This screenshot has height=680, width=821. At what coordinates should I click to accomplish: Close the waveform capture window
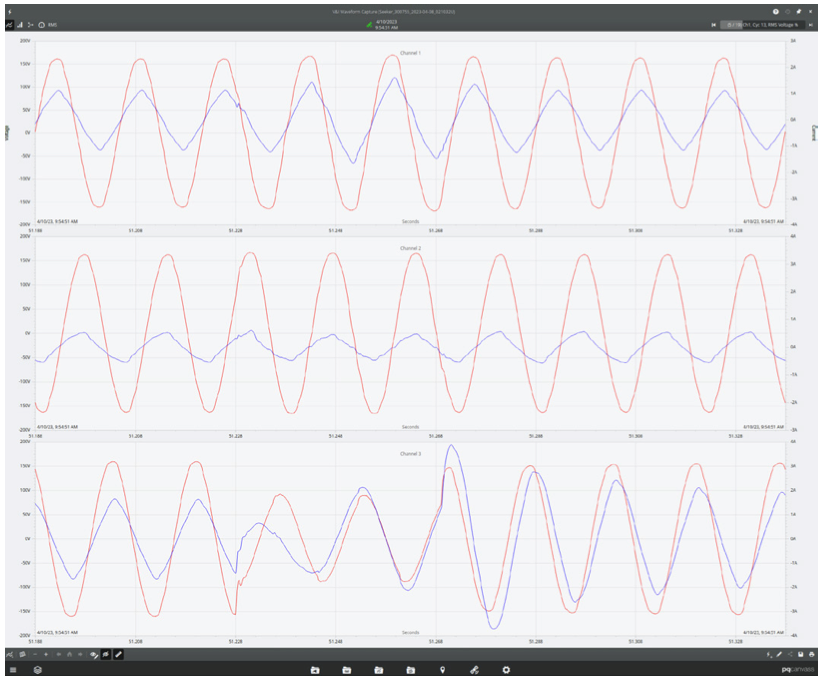pyautogui.click(x=811, y=12)
